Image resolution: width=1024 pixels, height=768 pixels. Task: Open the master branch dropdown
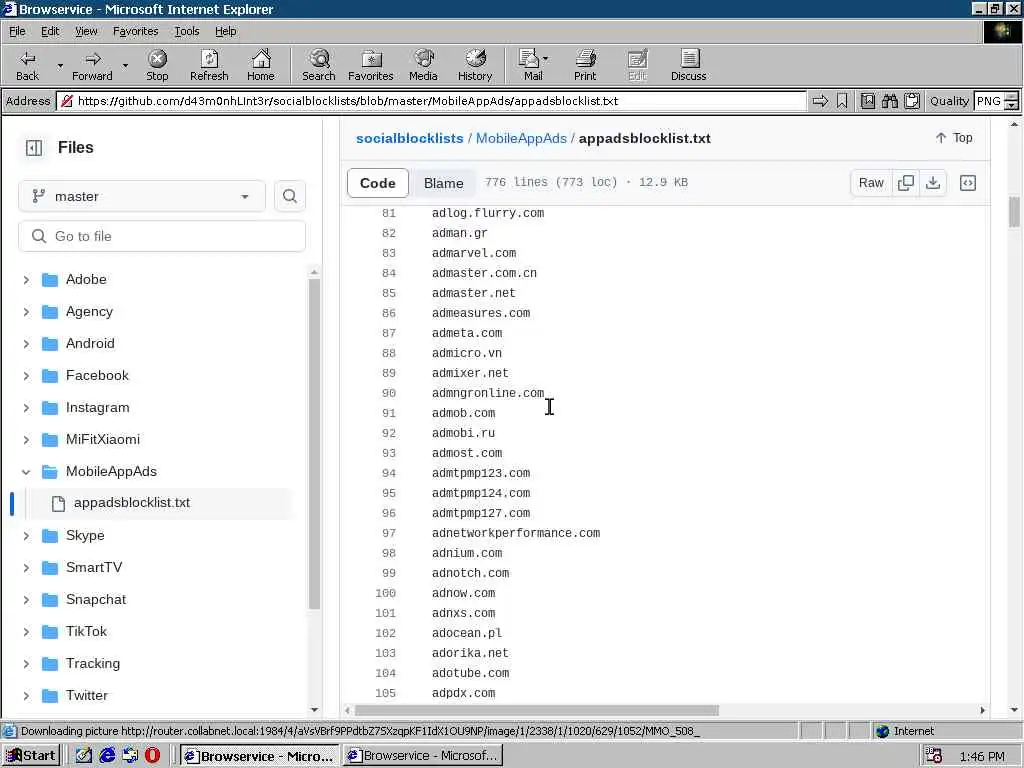[x=142, y=196]
